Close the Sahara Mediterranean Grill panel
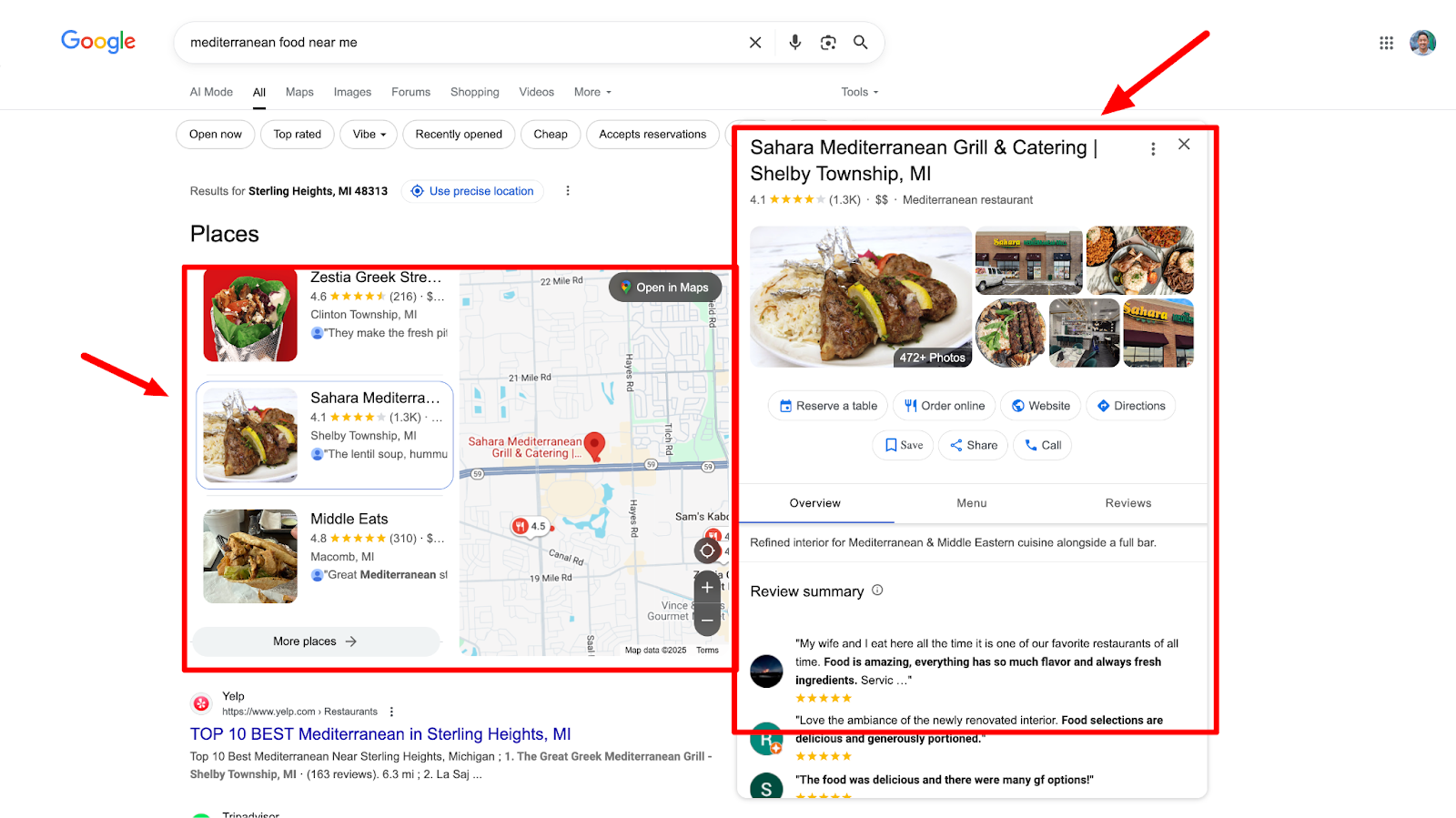1456x818 pixels. pyautogui.click(x=1184, y=145)
